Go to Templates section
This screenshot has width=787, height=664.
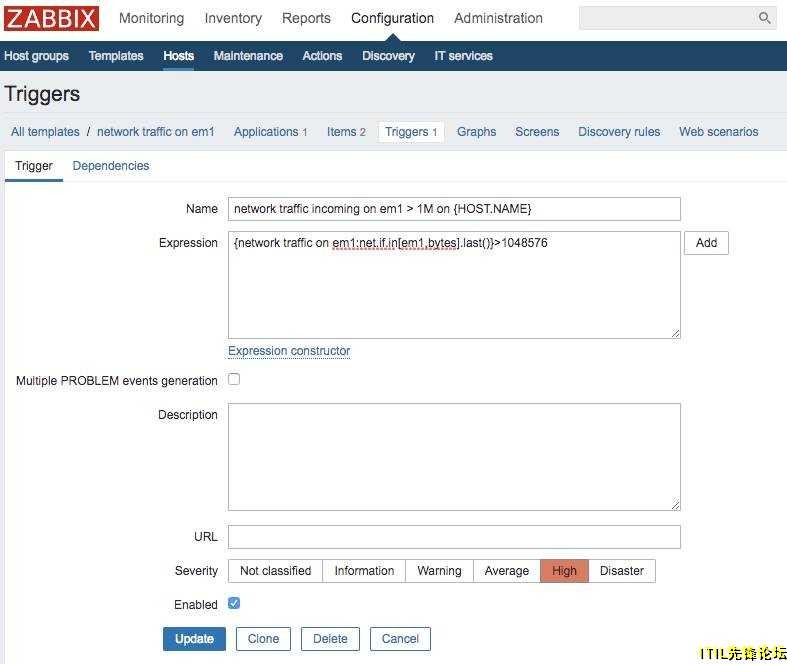tap(116, 56)
